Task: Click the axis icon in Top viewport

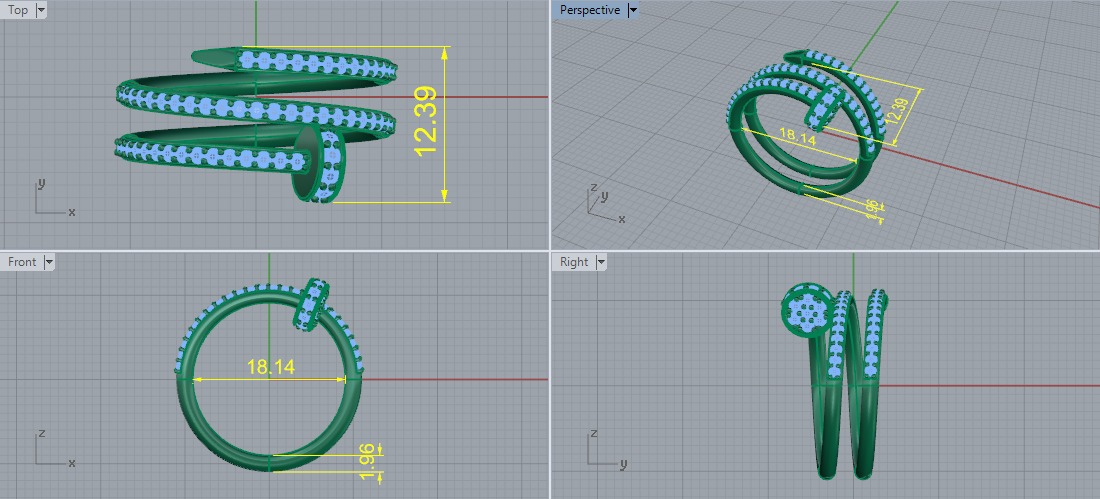Action: click(53, 197)
